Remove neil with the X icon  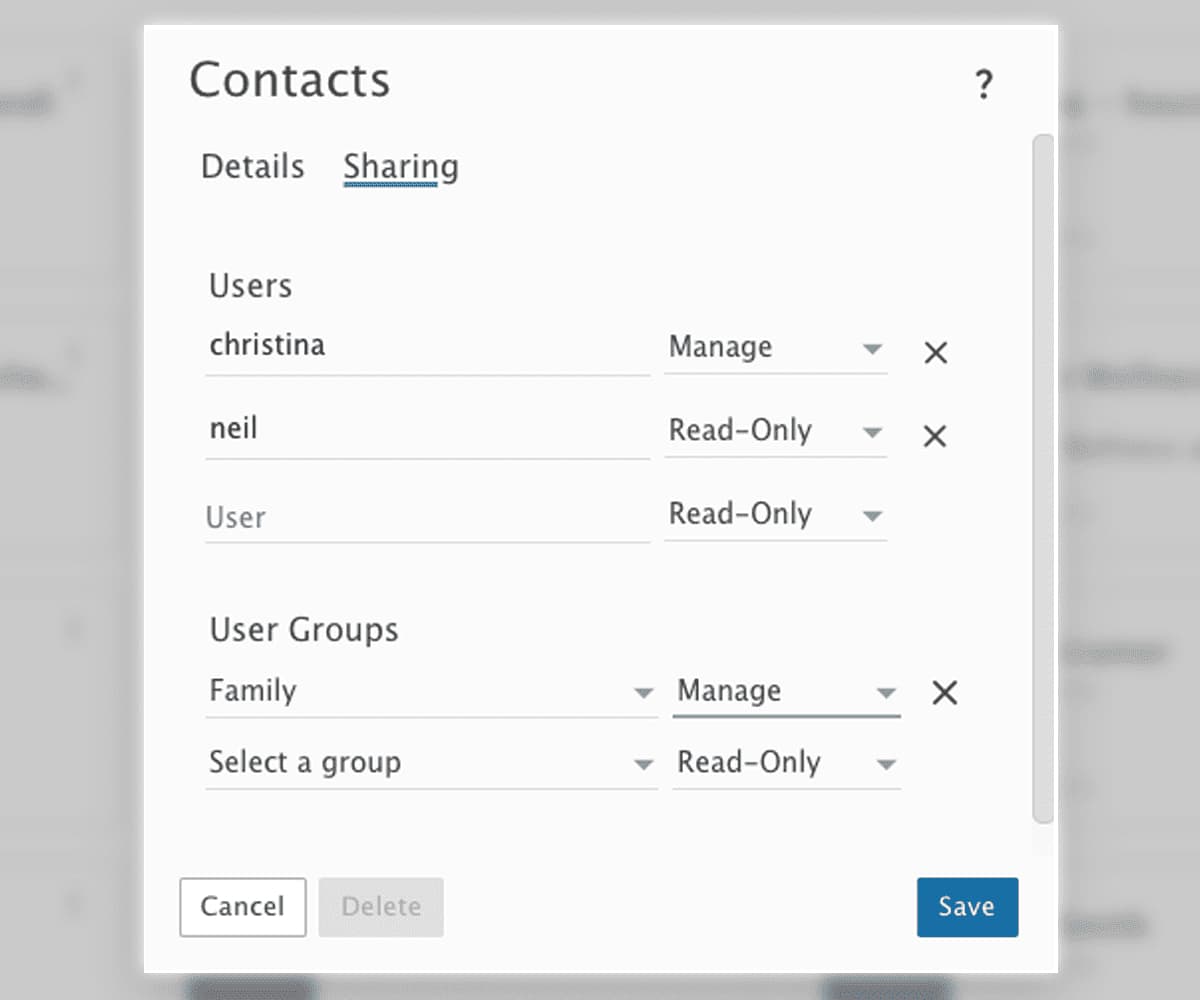[934, 436]
